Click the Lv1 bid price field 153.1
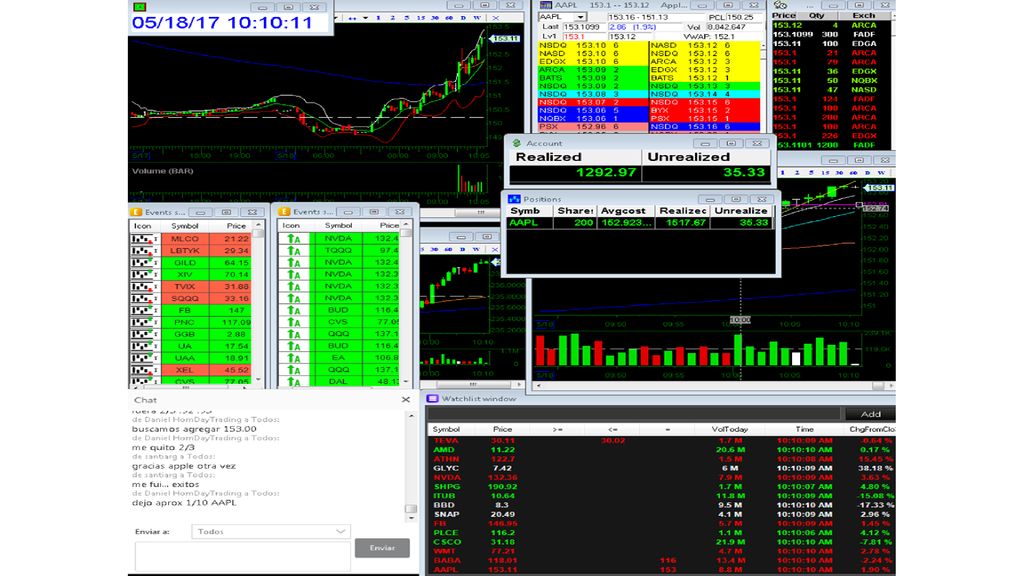 [x=583, y=37]
